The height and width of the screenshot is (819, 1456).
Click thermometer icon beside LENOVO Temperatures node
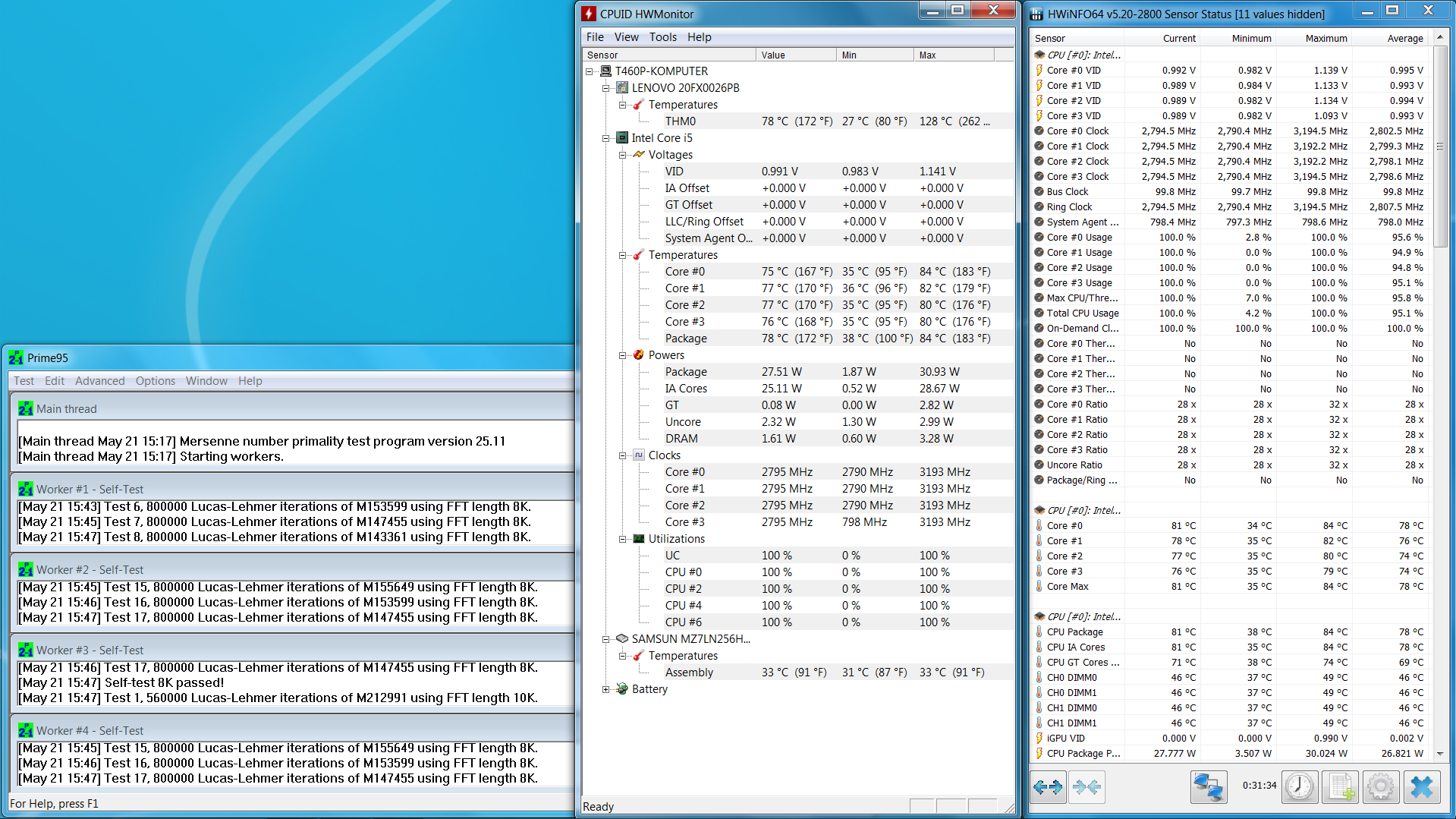coord(639,105)
